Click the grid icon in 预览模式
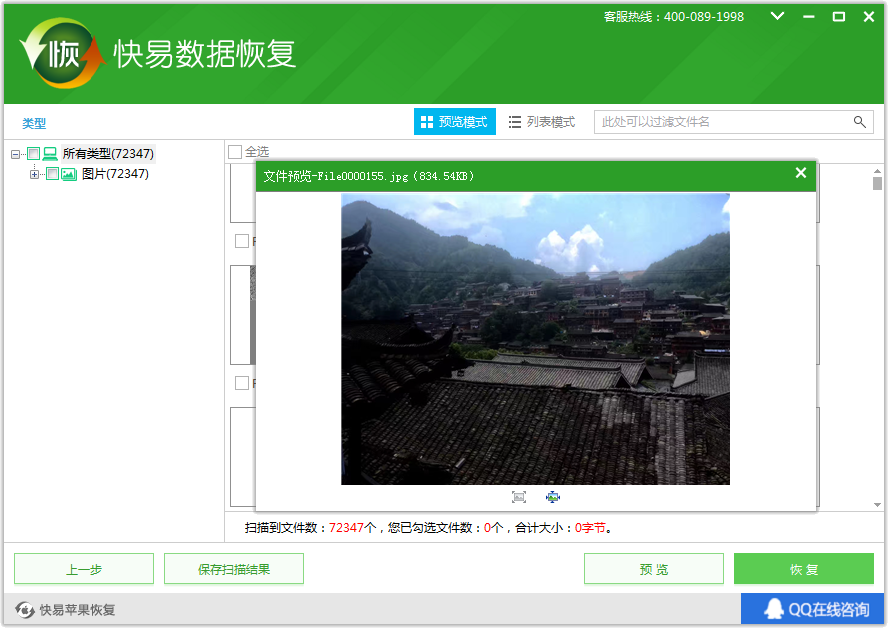 pos(427,122)
